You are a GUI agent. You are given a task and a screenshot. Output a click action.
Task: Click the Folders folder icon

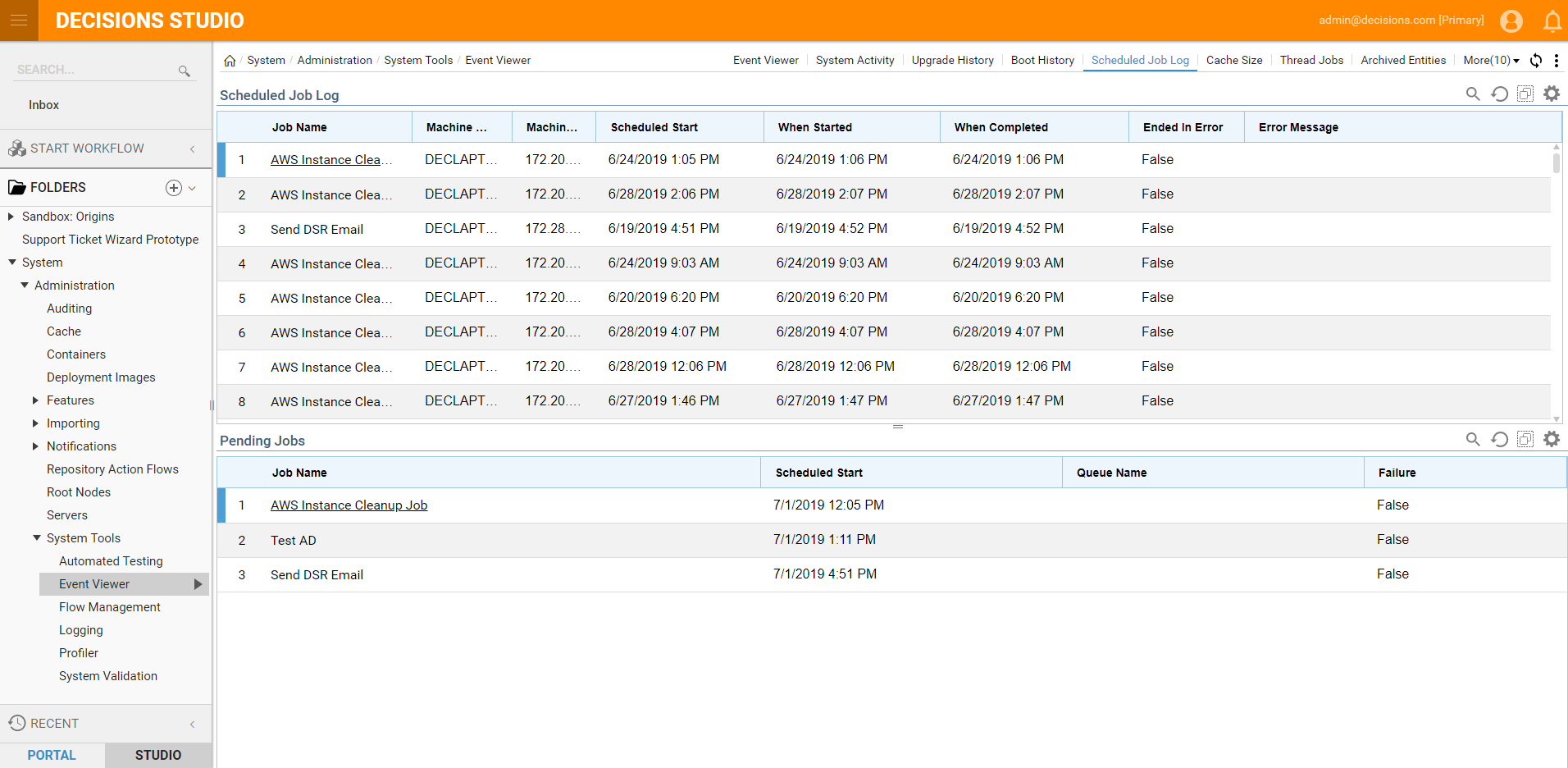(x=17, y=188)
